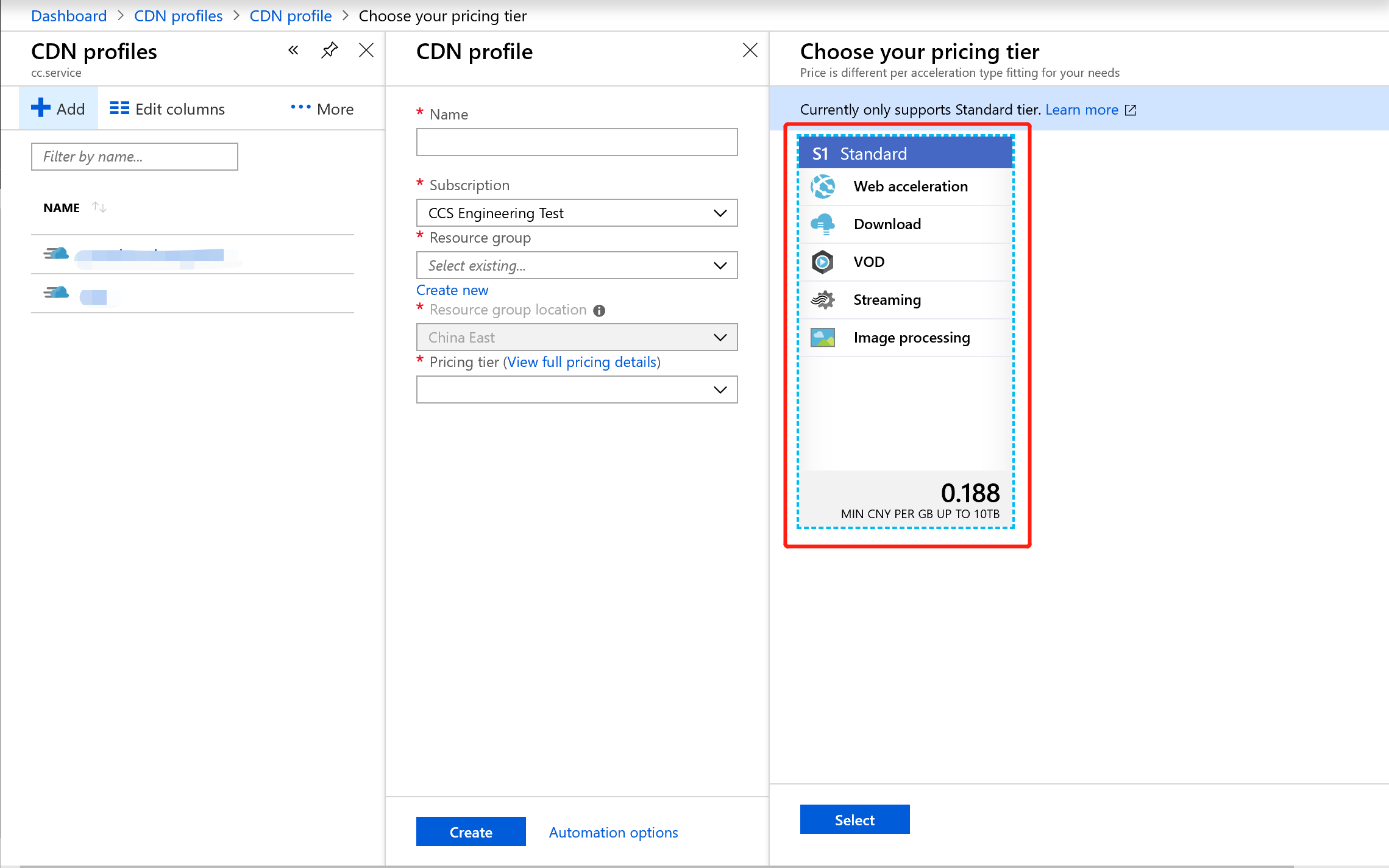Navigate to Dashboard in the breadcrumb
The height and width of the screenshot is (868, 1389).
tap(69, 16)
